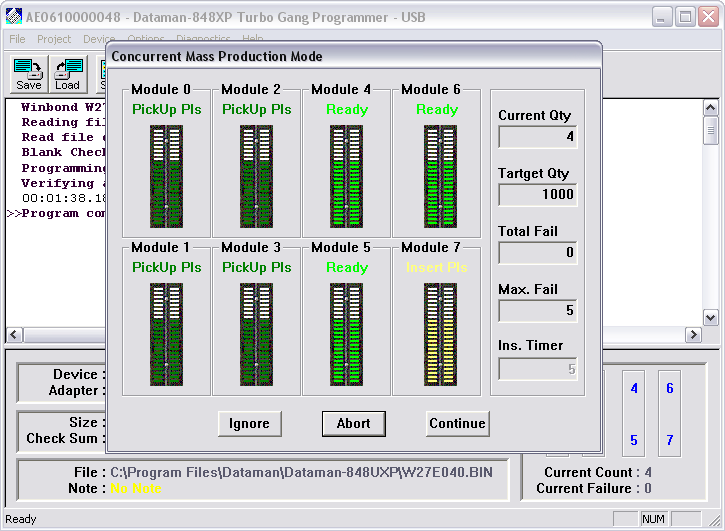Click the Abort button
The height and width of the screenshot is (531, 725).
coord(354,424)
